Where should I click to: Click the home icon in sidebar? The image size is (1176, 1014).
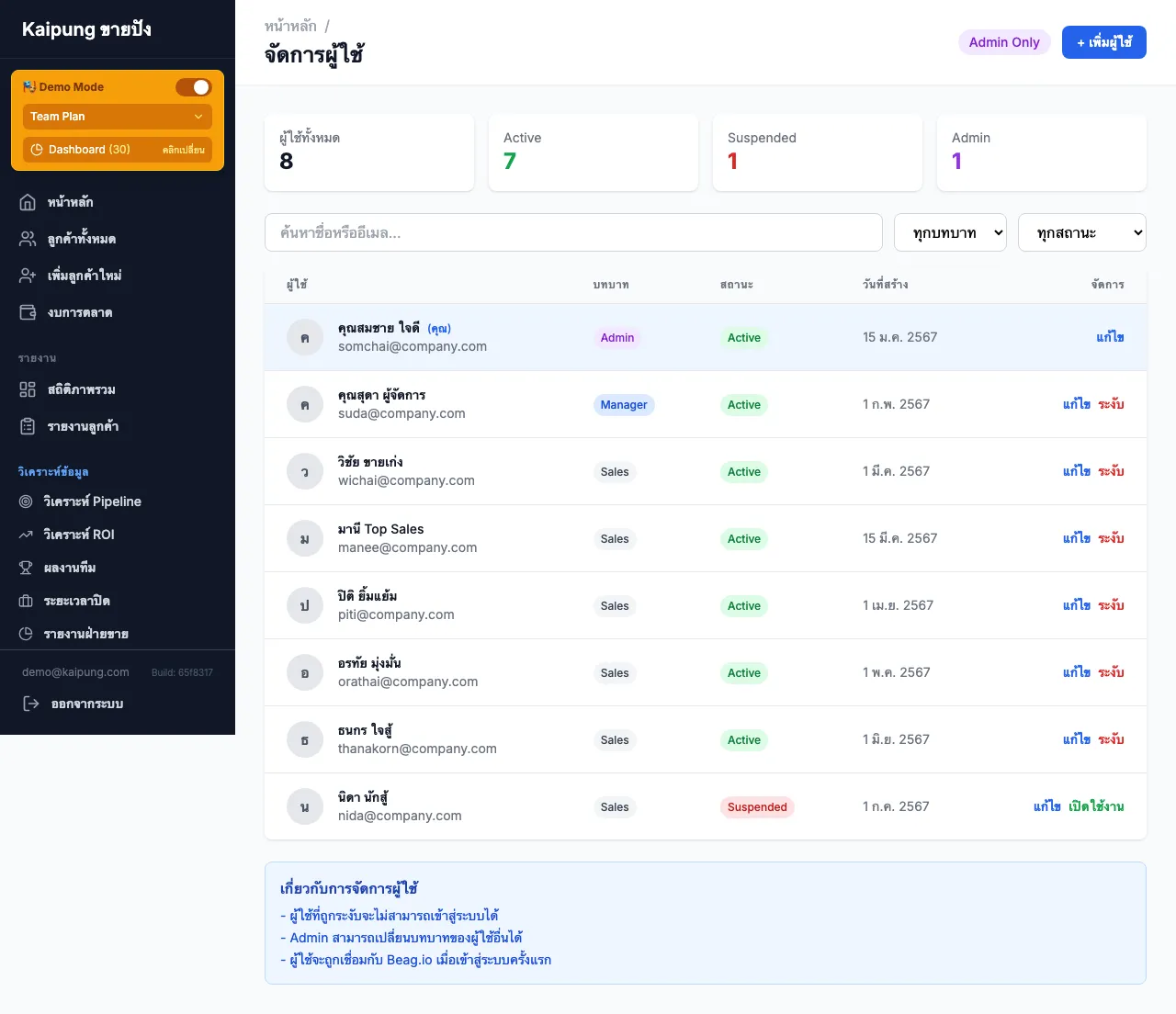click(x=28, y=202)
